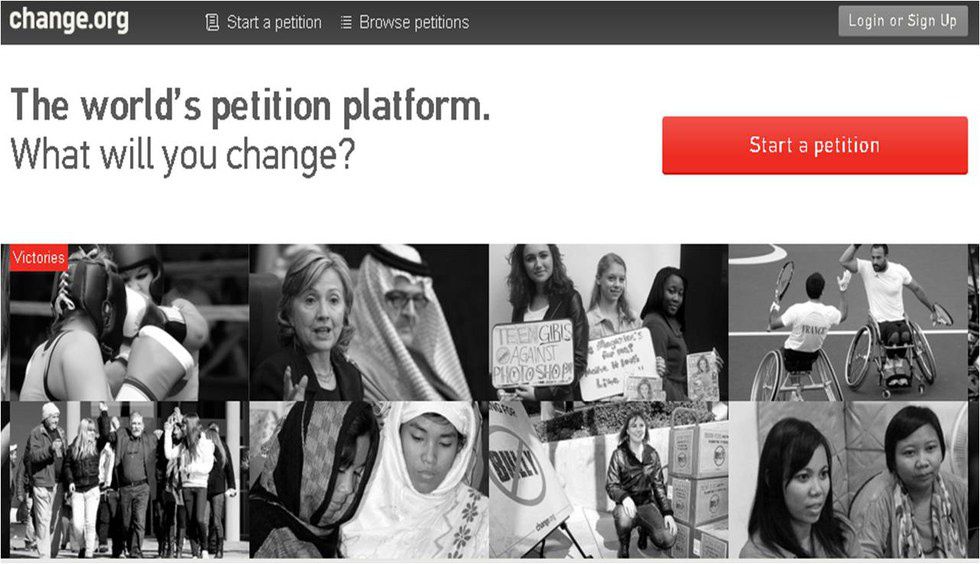
Task: Click the partially visible photo at right edge
Action: [x=974, y=323]
